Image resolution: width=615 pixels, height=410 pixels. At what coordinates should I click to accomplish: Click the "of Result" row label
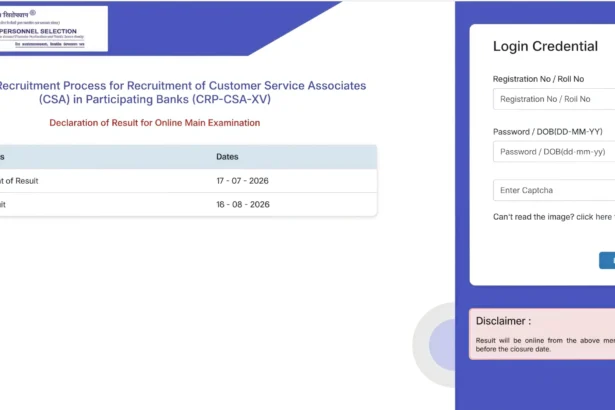19,181
